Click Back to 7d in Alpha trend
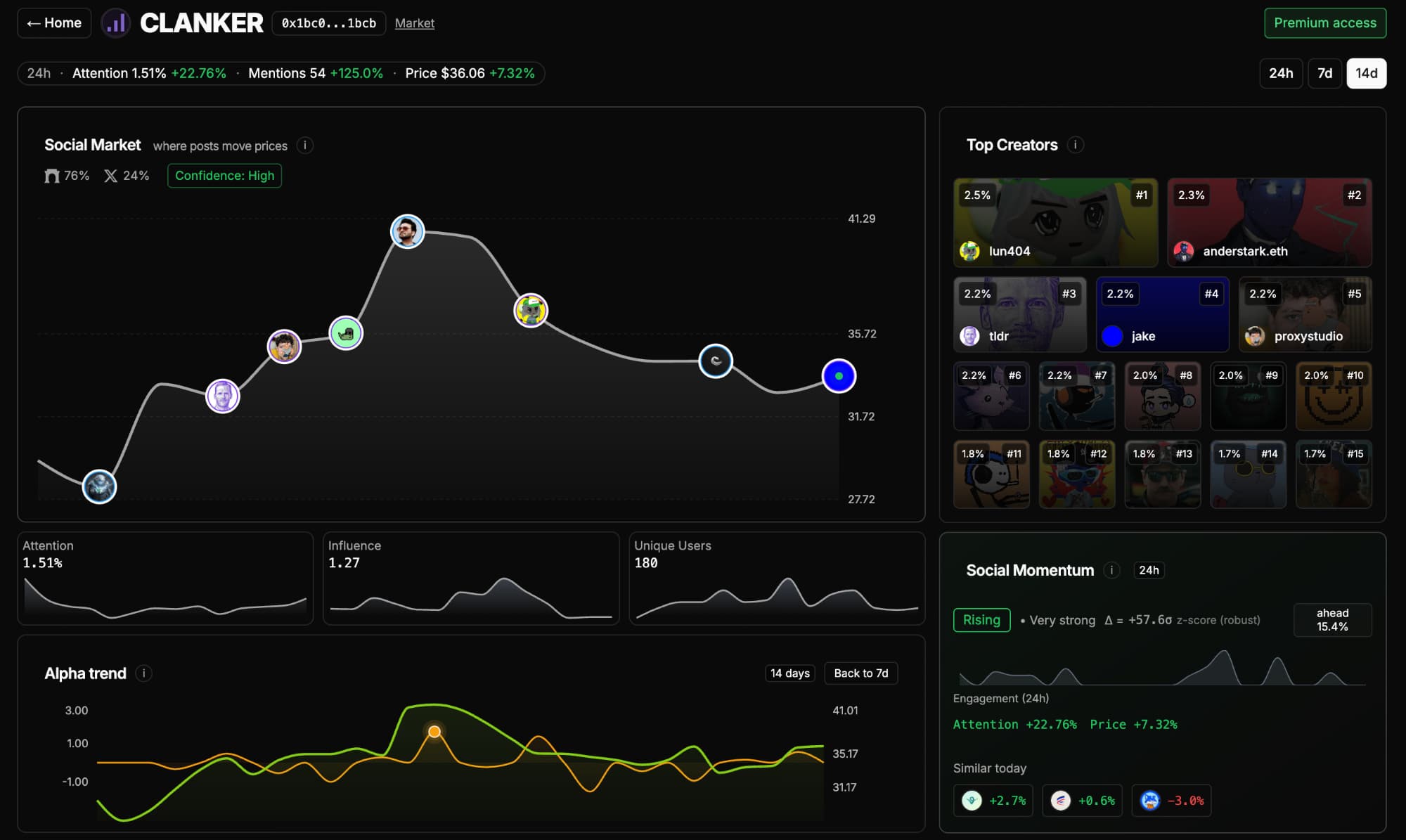The width and height of the screenshot is (1406, 840). tap(860, 673)
